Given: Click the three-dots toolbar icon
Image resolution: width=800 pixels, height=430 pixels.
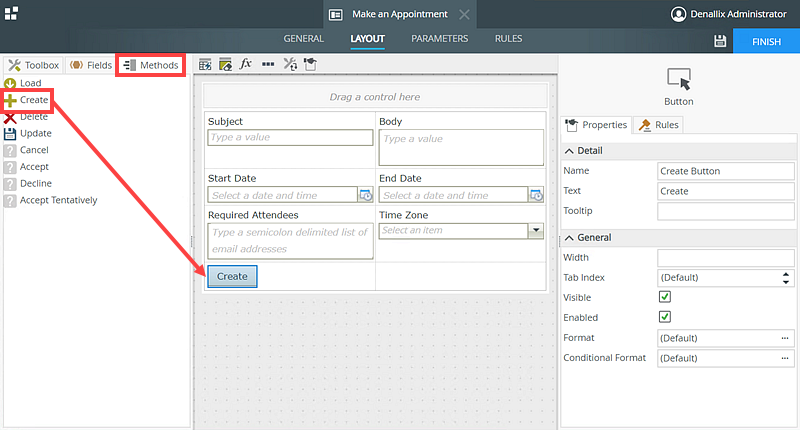Looking at the screenshot, I should tap(268, 64).
